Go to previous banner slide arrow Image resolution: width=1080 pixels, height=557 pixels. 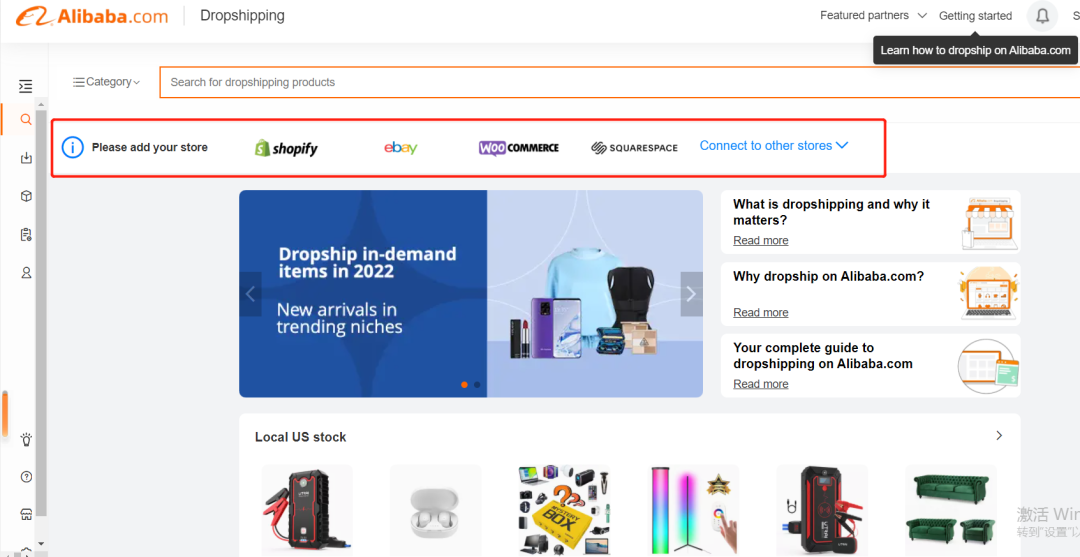[250, 294]
